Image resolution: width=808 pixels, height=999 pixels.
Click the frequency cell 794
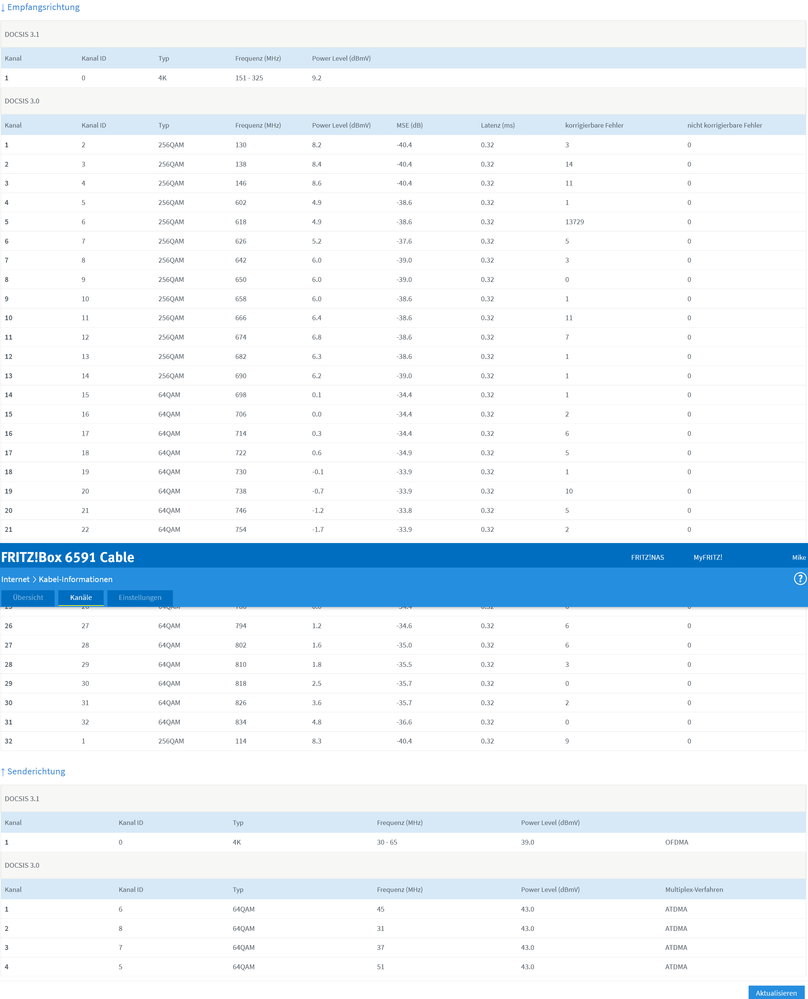(240, 626)
